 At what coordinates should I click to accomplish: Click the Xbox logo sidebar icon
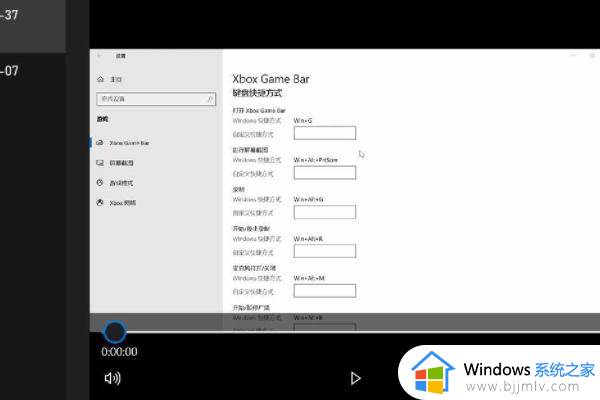[100, 202]
